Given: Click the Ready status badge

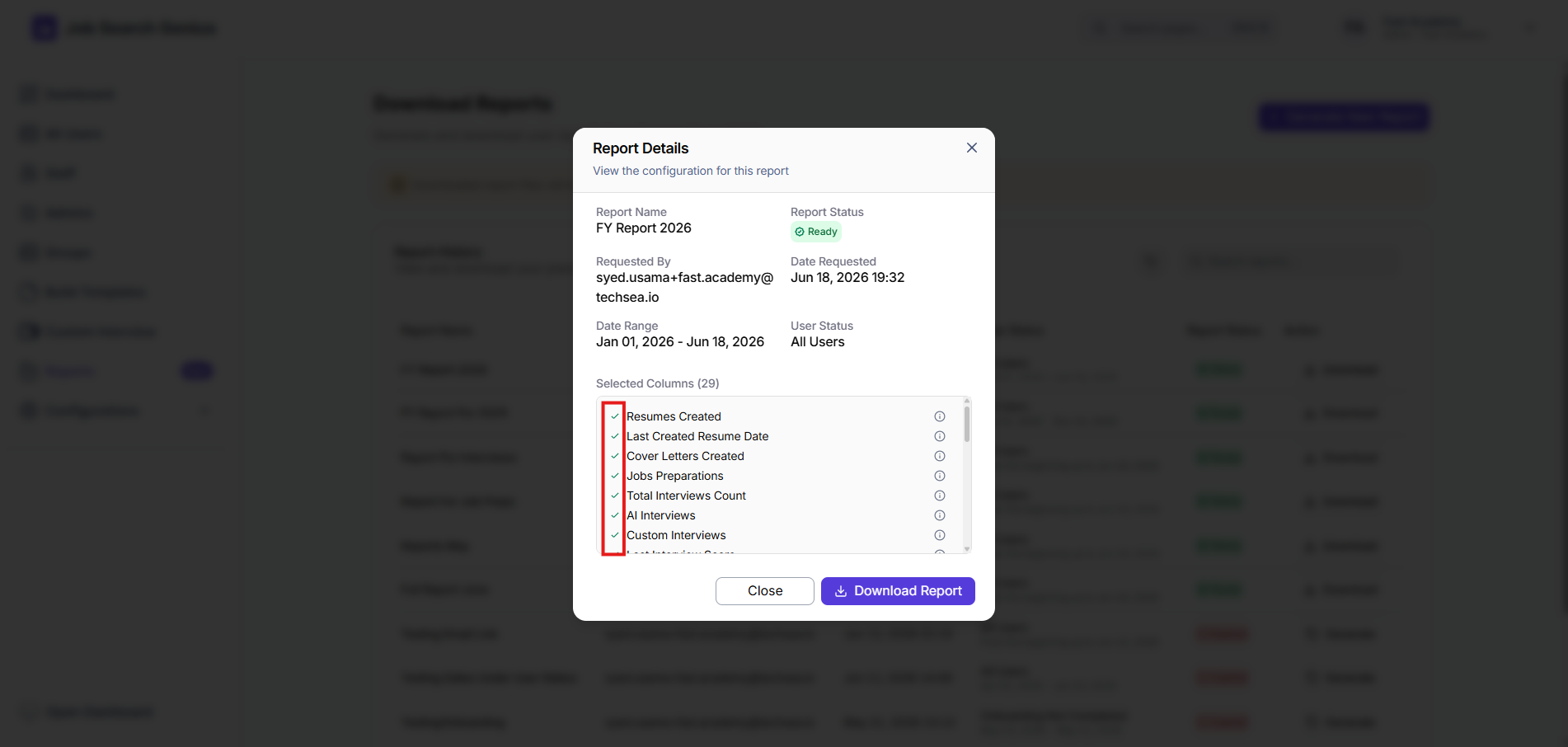Looking at the screenshot, I should pos(816,232).
